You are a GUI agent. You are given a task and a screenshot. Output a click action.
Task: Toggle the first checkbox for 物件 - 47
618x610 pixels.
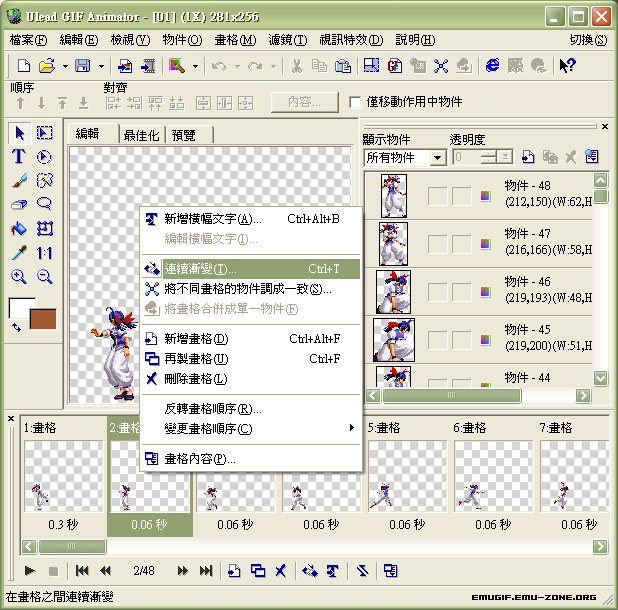click(437, 244)
